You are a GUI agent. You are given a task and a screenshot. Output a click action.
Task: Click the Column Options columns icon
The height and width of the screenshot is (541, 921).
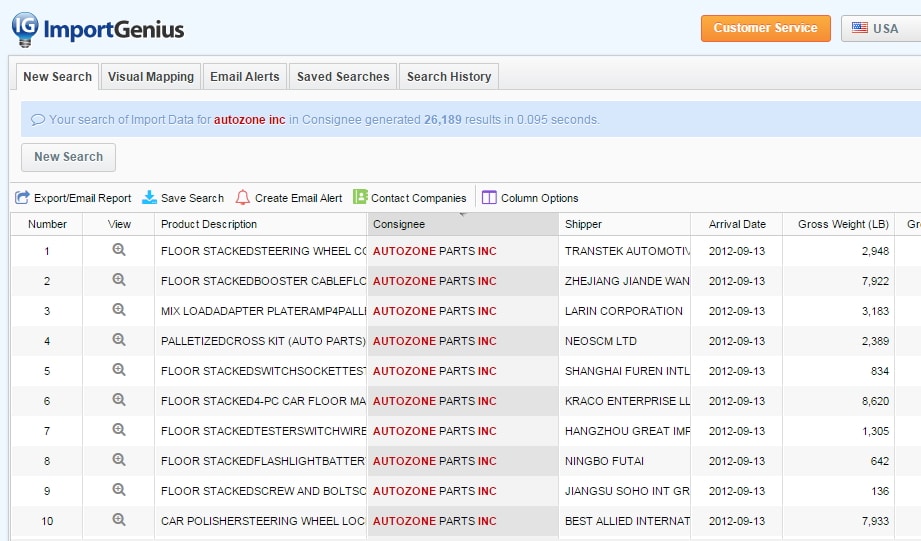pyautogui.click(x=489, y=197)
